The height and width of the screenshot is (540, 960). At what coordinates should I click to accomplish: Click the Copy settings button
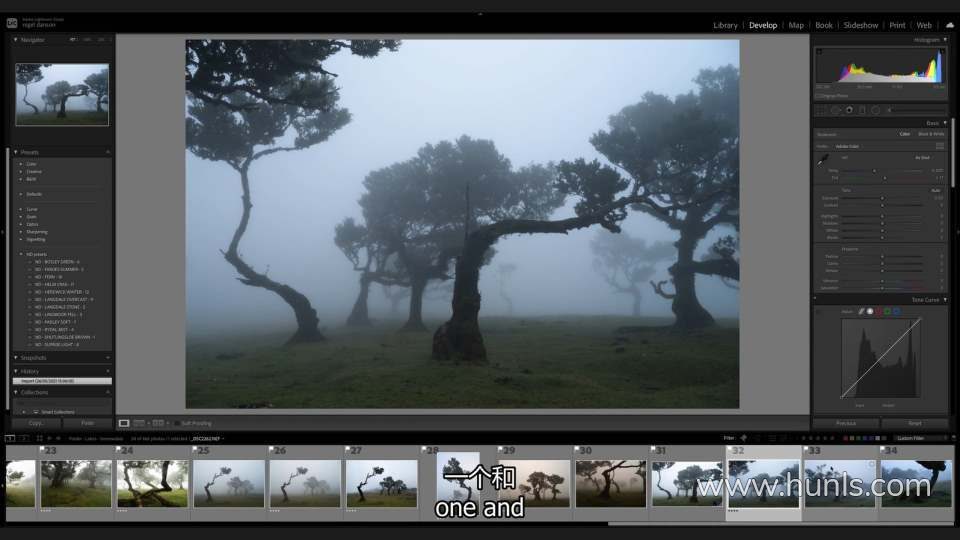pos(36,423)
